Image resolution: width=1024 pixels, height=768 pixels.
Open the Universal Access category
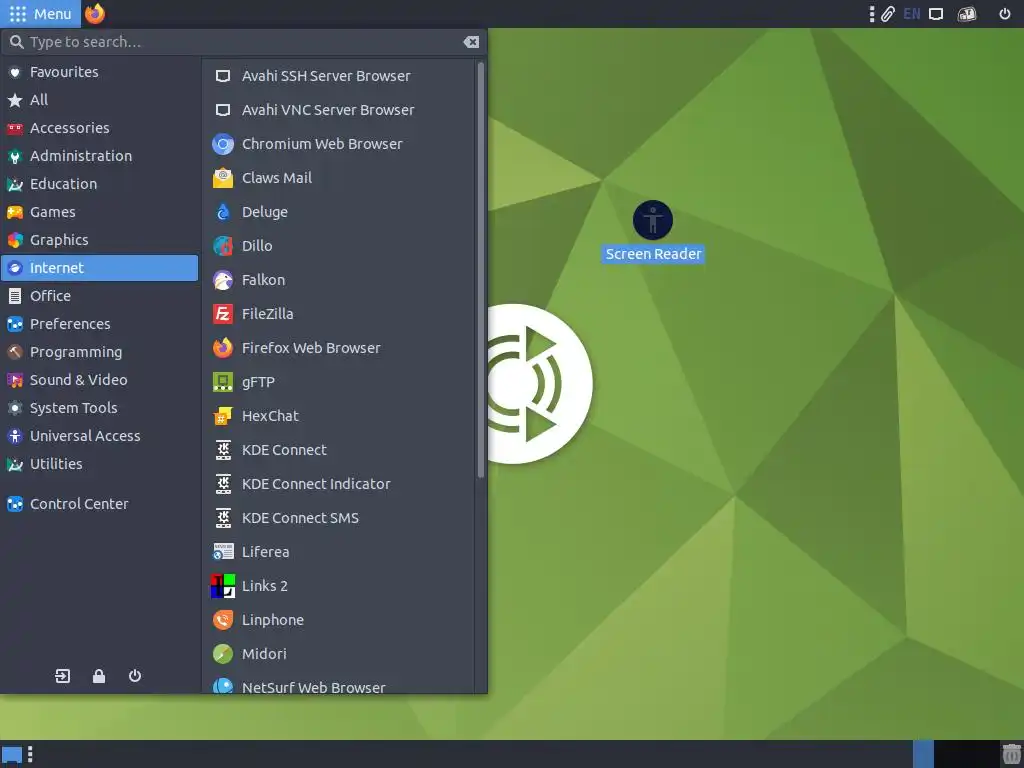99,436
